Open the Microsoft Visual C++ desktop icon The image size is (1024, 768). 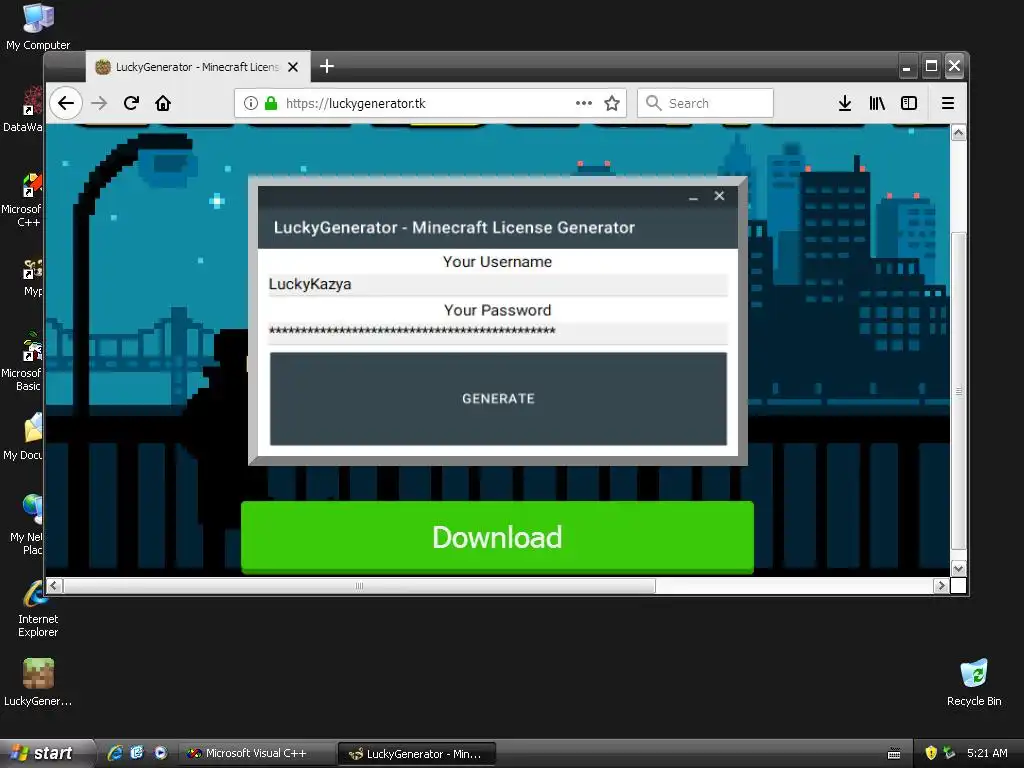pos(24,199)
